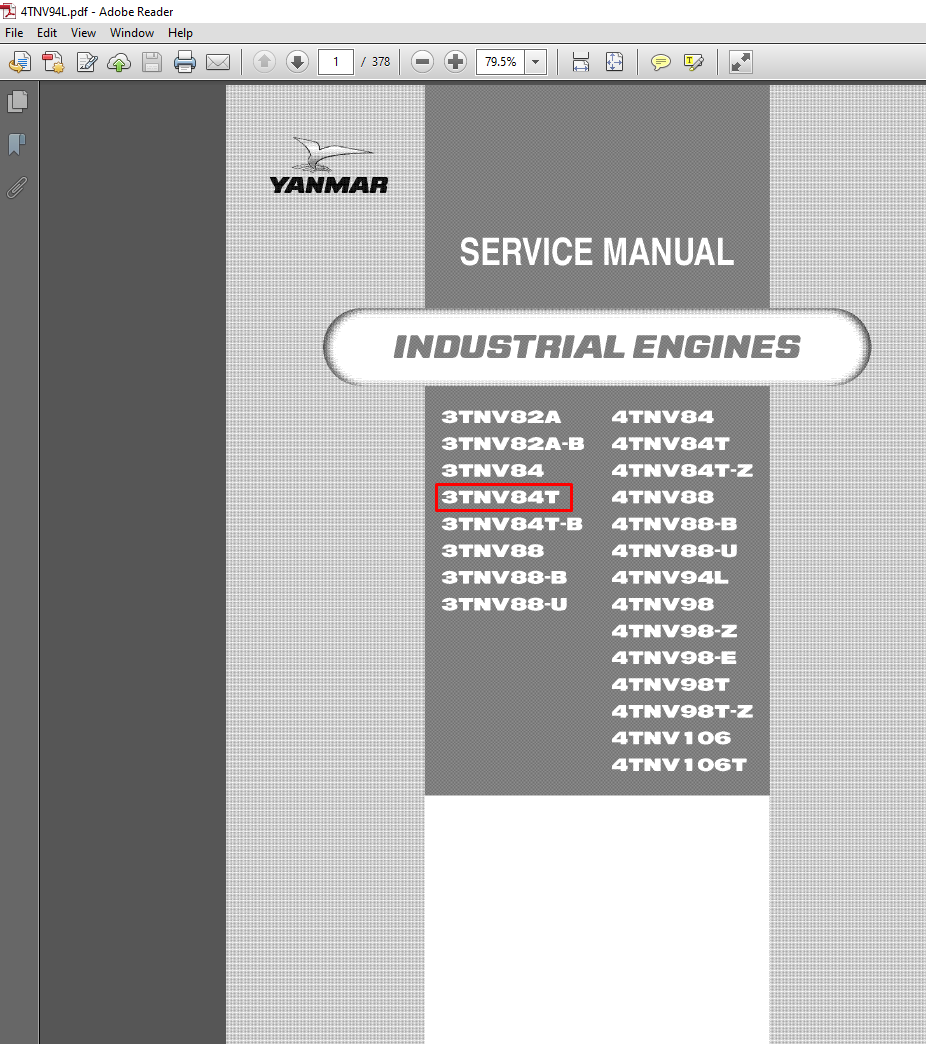
Task: Click the 4TNV106 model text
Action: (x=671, y=738)
